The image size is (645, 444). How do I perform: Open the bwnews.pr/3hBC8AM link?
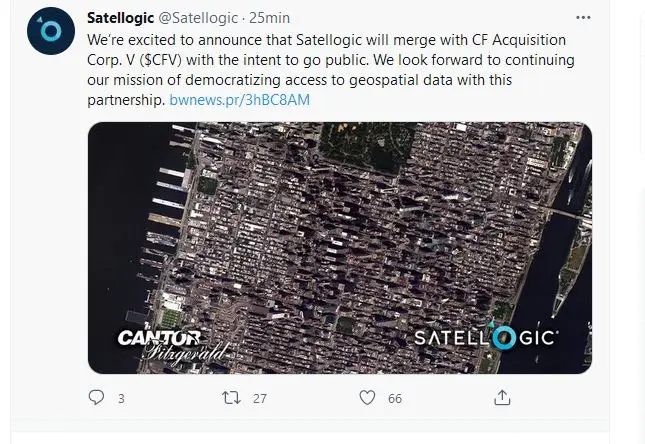coord(239,100)
